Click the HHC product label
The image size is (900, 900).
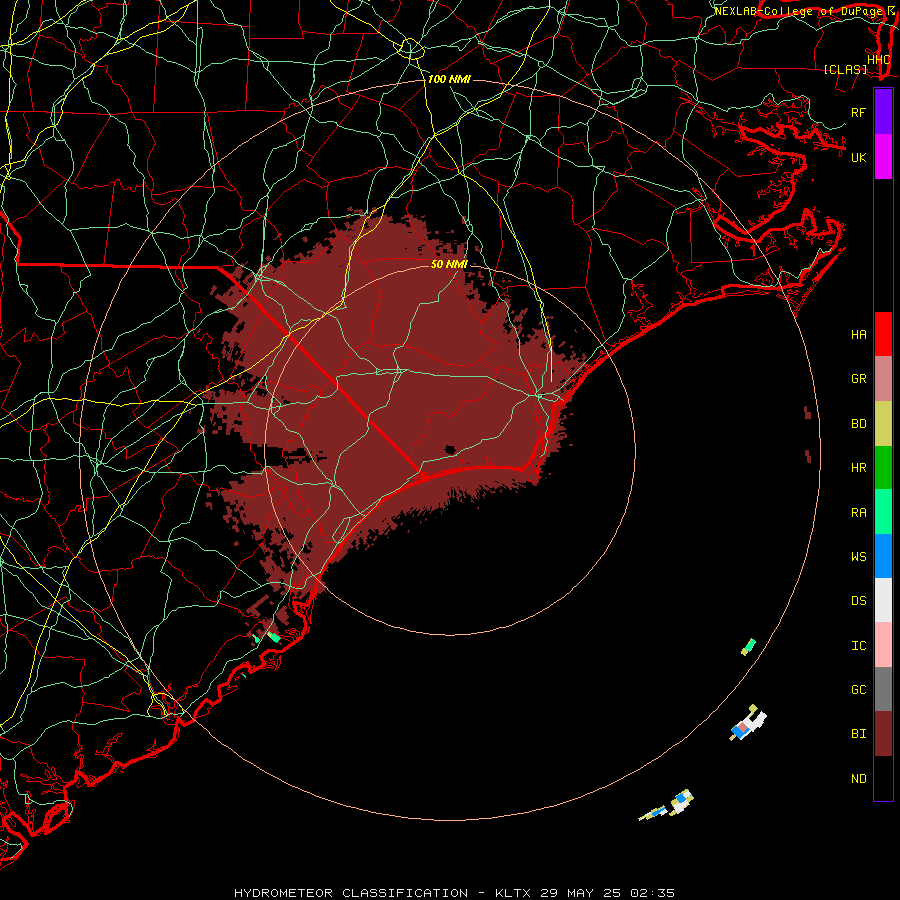click(879, 59)
